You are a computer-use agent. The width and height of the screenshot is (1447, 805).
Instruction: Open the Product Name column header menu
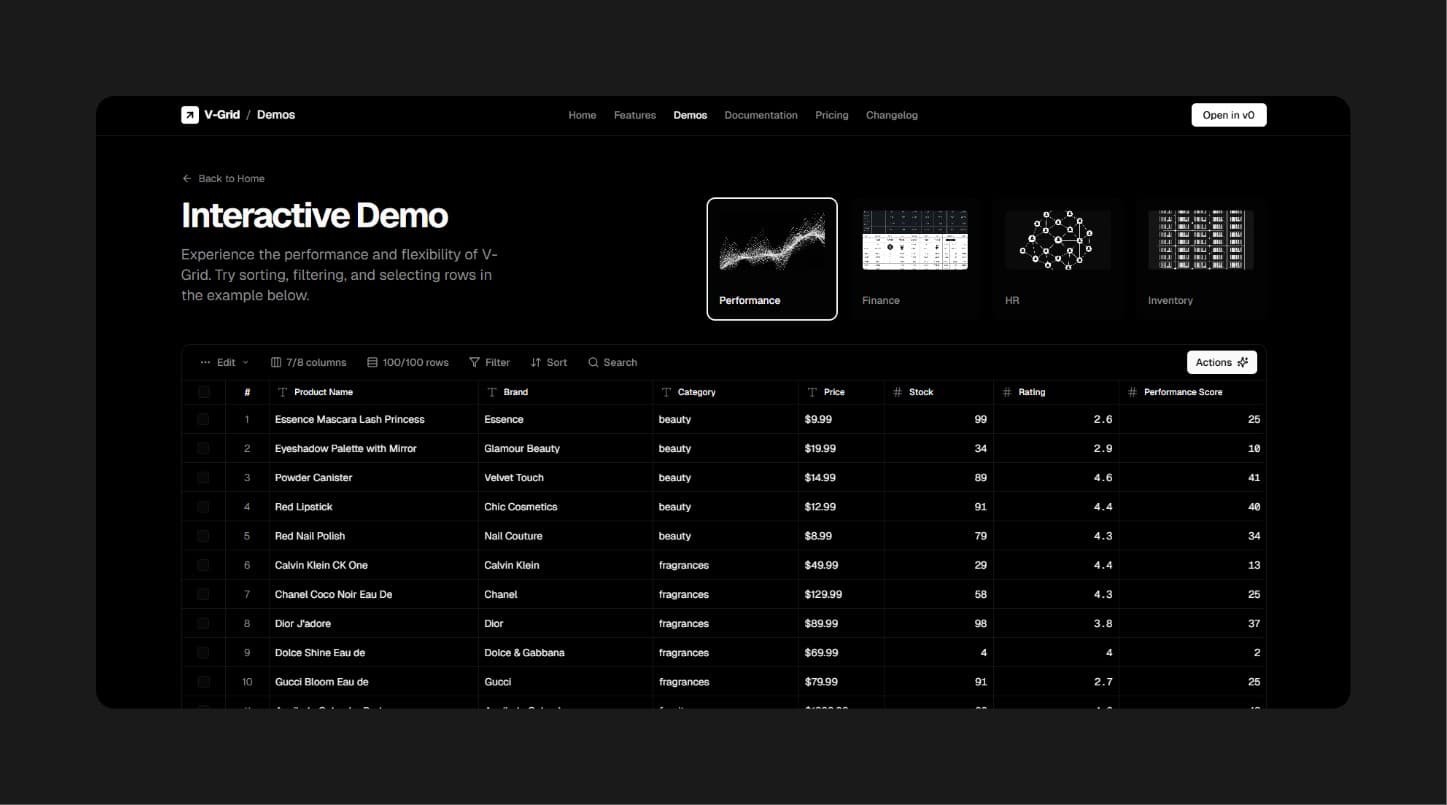pyautogui.click(x=323, y=392)
